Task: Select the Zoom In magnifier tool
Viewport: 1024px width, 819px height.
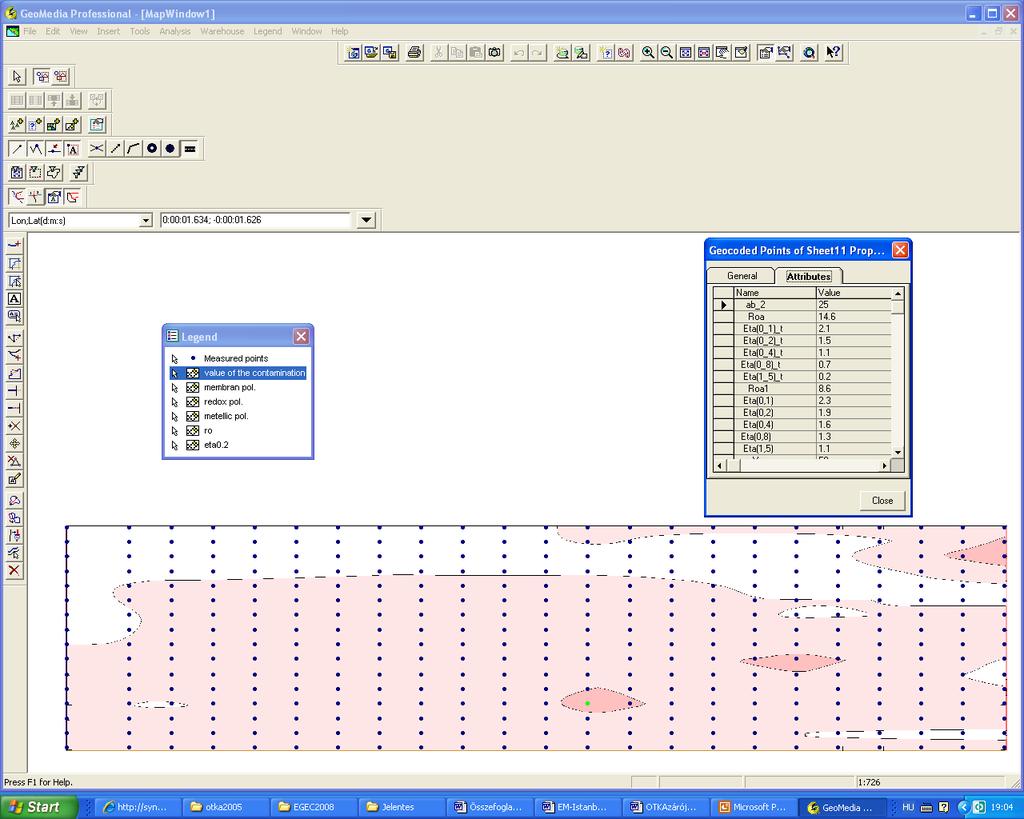Action: [x=648, y=53]
